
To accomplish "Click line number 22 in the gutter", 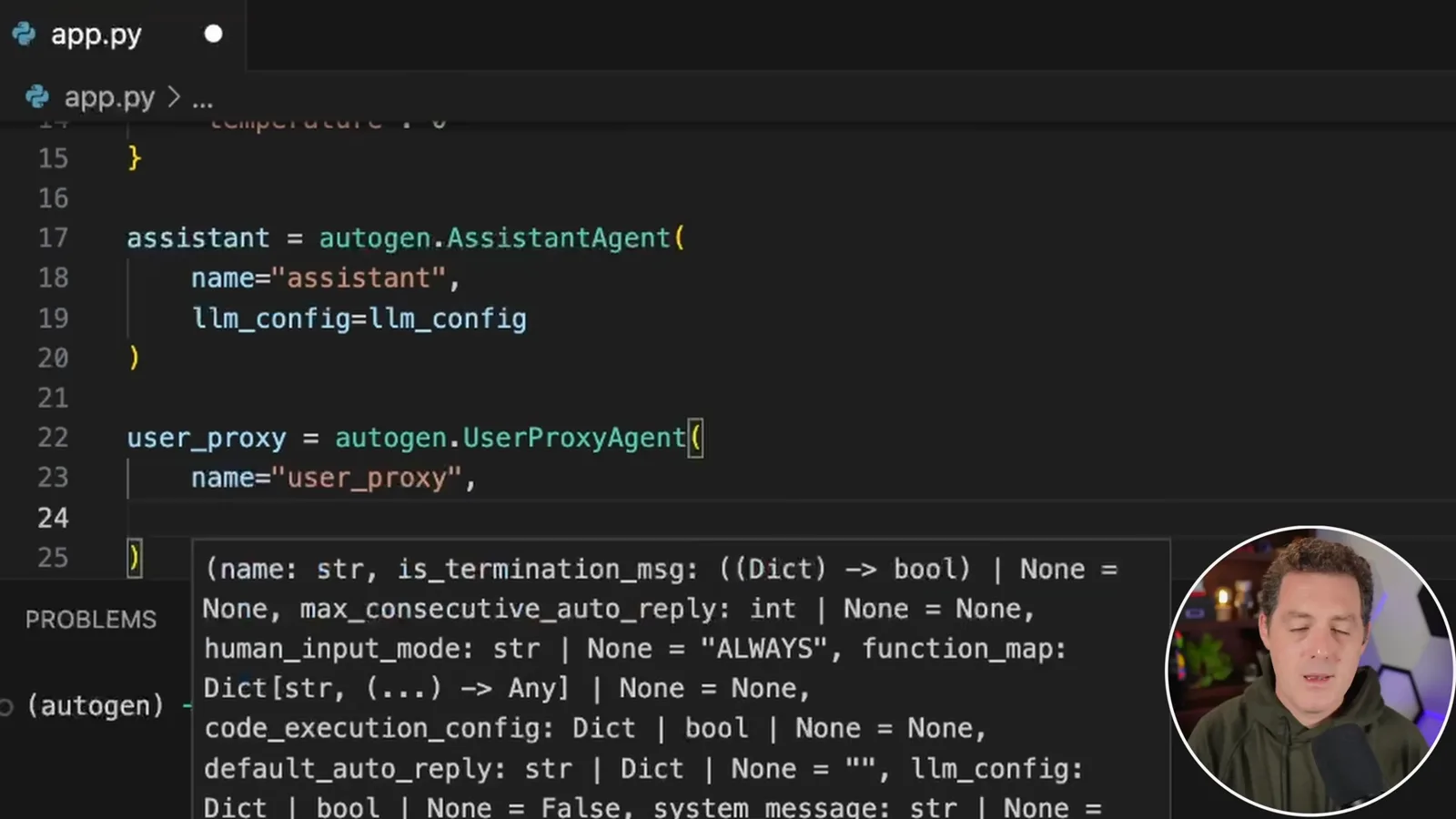I will click(x=53, y=438).
